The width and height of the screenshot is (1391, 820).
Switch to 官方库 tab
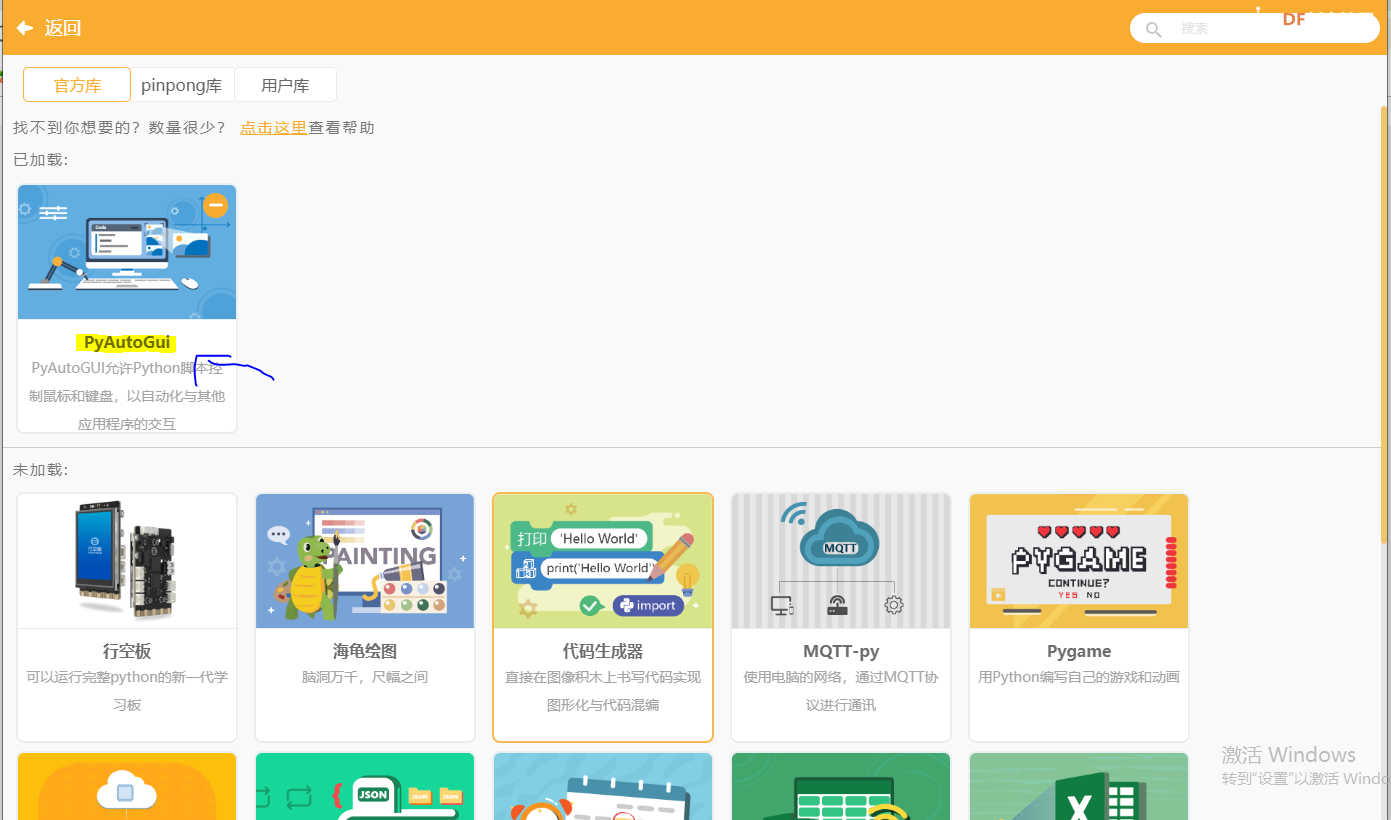(77, 85)
